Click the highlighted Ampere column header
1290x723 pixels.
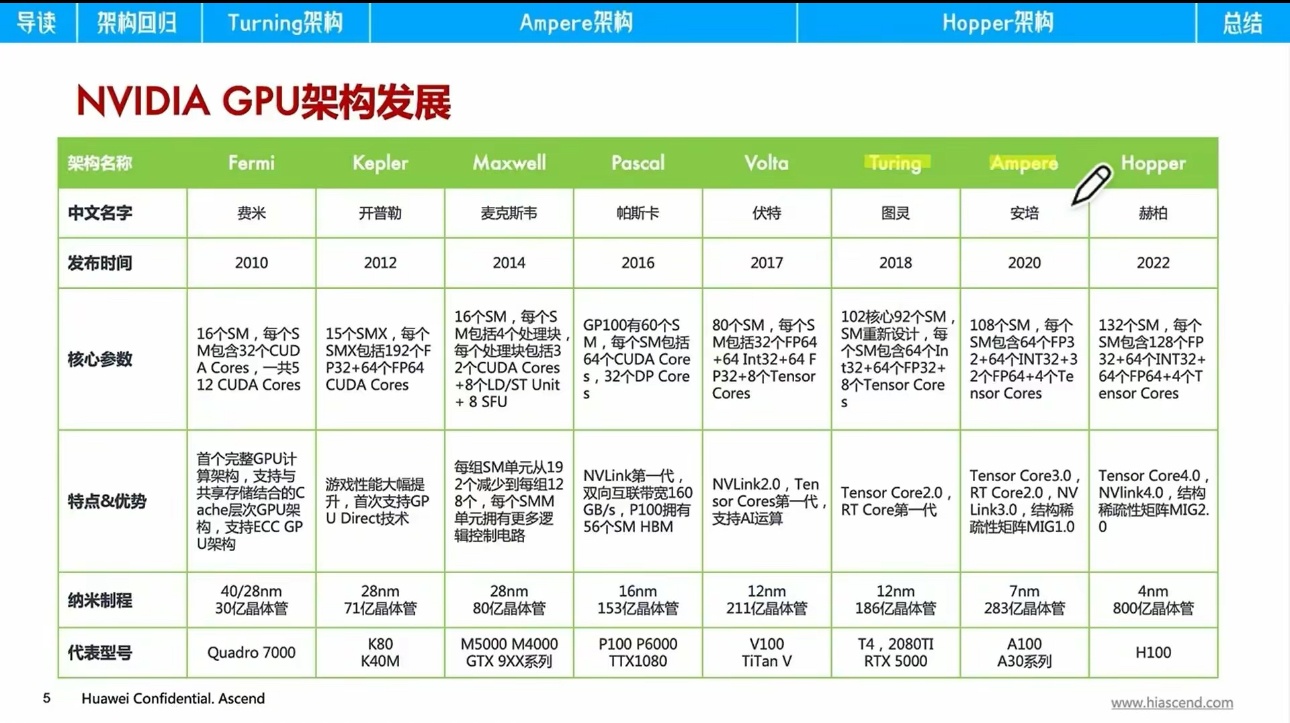coord(1024,163)
